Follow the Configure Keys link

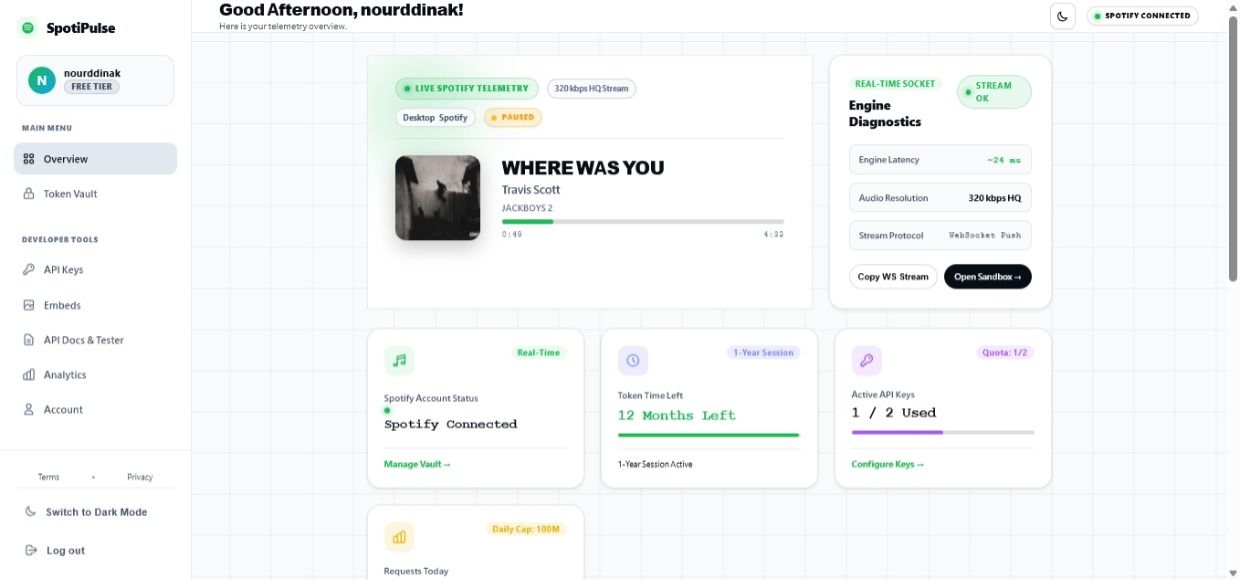point(888,464)
